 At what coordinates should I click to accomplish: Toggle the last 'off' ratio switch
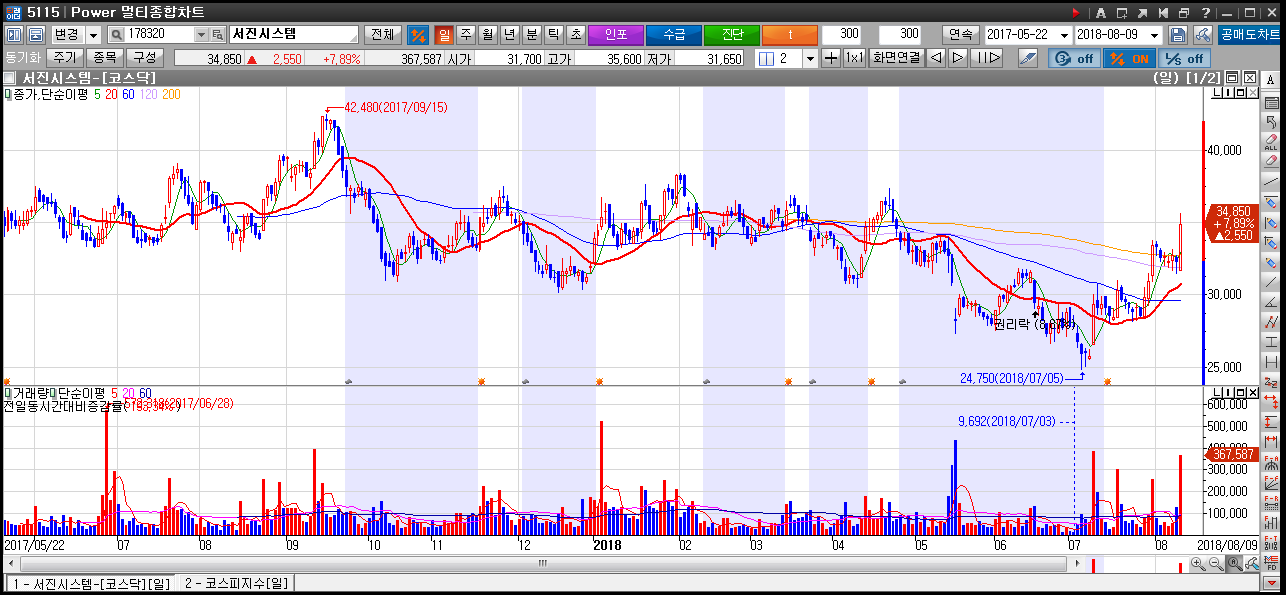point(1183,58)
